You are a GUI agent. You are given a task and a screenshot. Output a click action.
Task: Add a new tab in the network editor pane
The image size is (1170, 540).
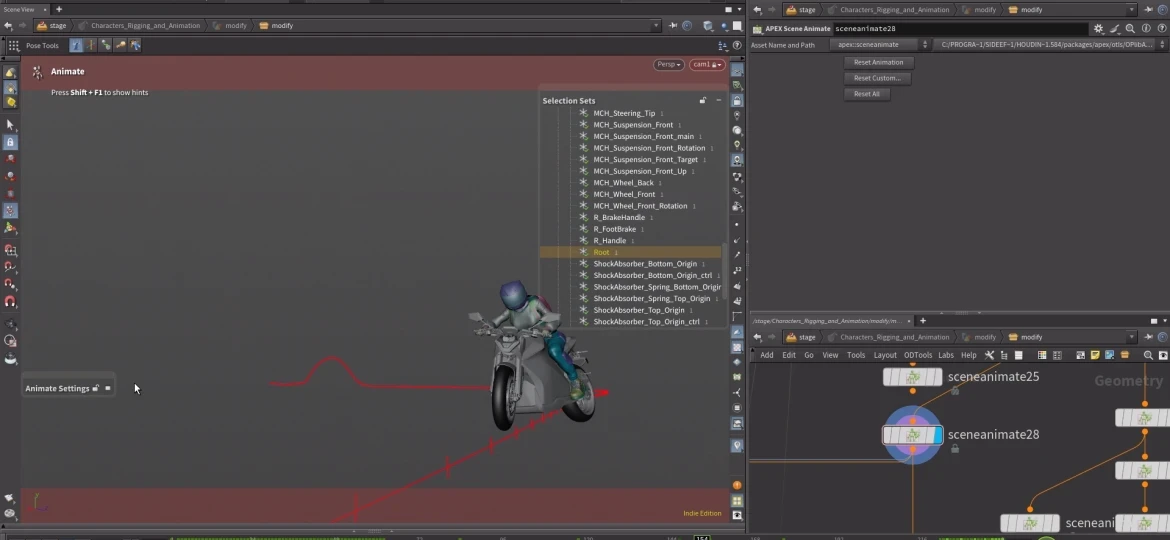[x=922, y=321]
